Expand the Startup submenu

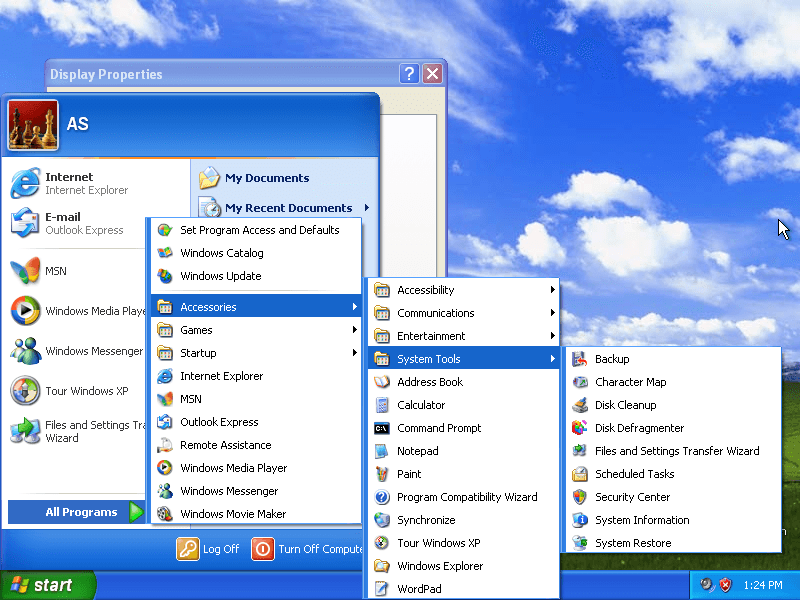[256, 353]
